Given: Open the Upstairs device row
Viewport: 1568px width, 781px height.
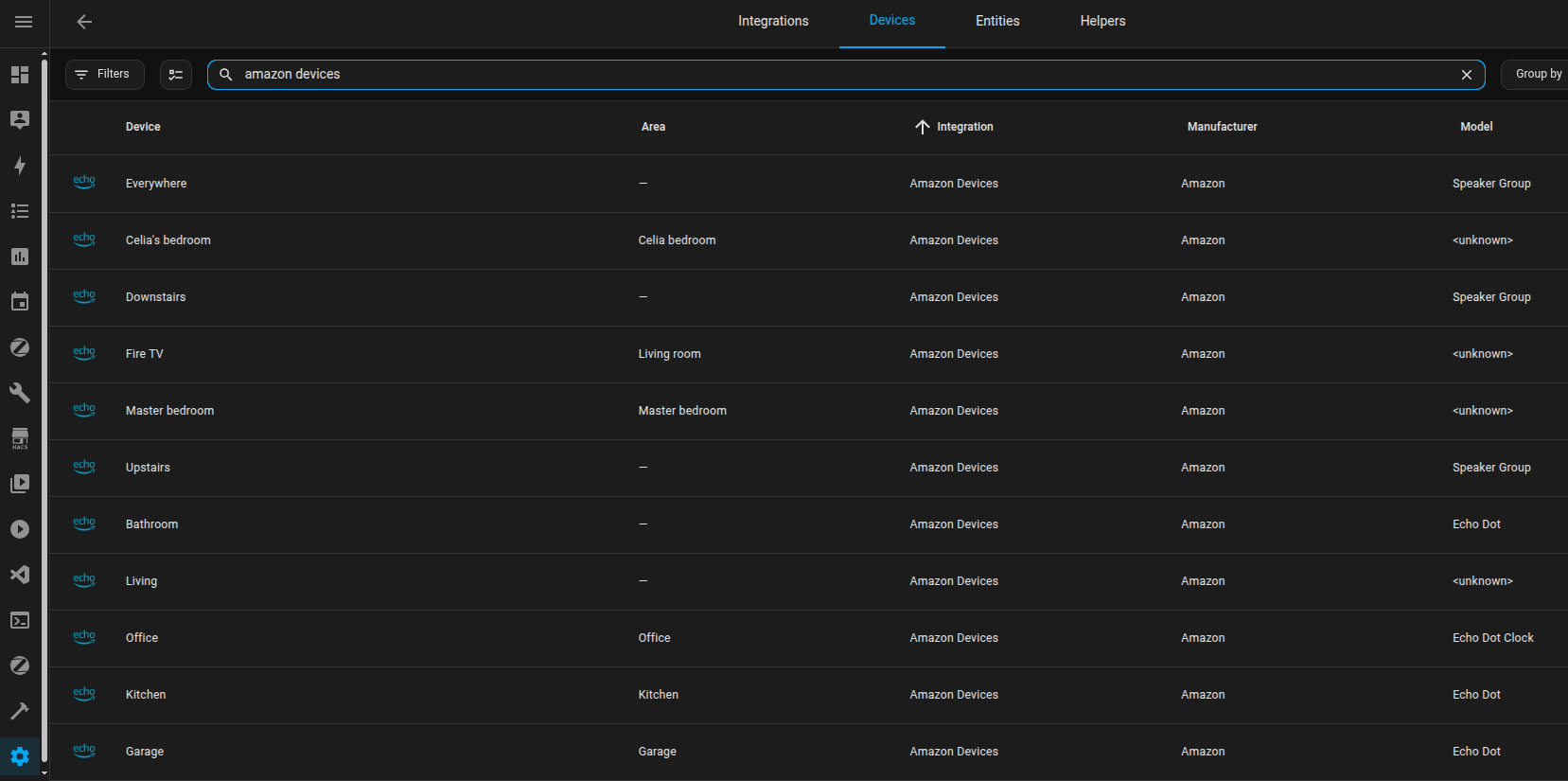Looking at the screenshot, I should (809, 468).
